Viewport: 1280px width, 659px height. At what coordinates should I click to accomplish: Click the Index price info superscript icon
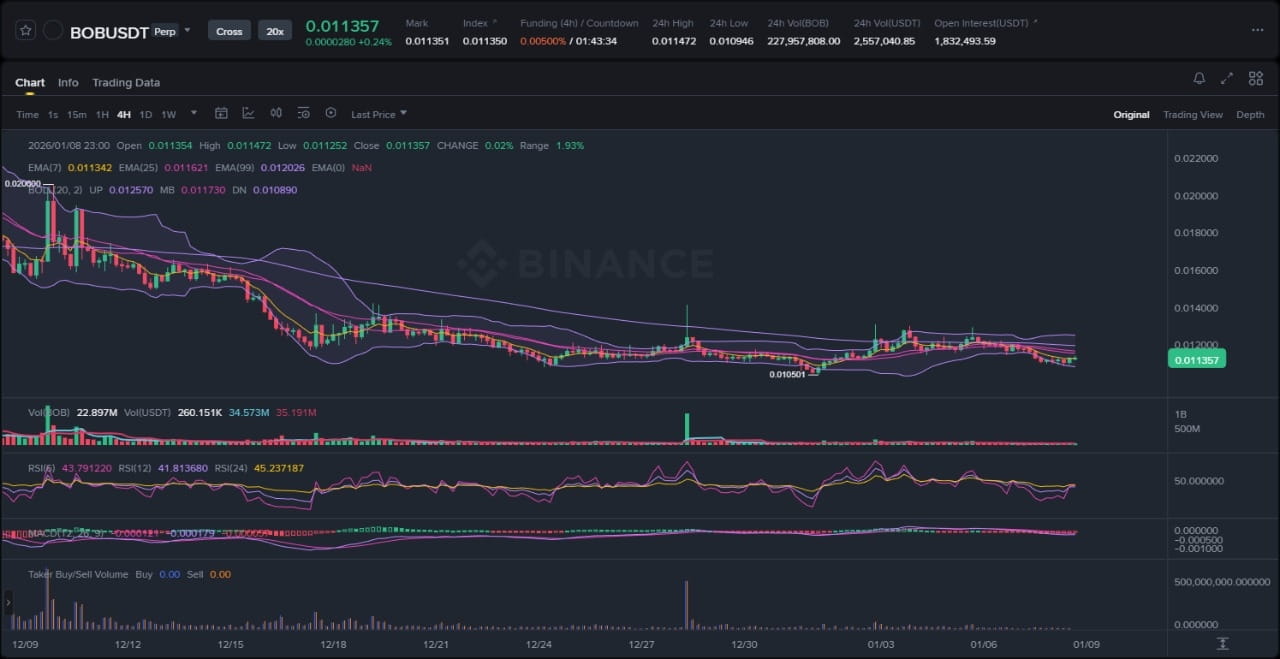coord(497,21)
